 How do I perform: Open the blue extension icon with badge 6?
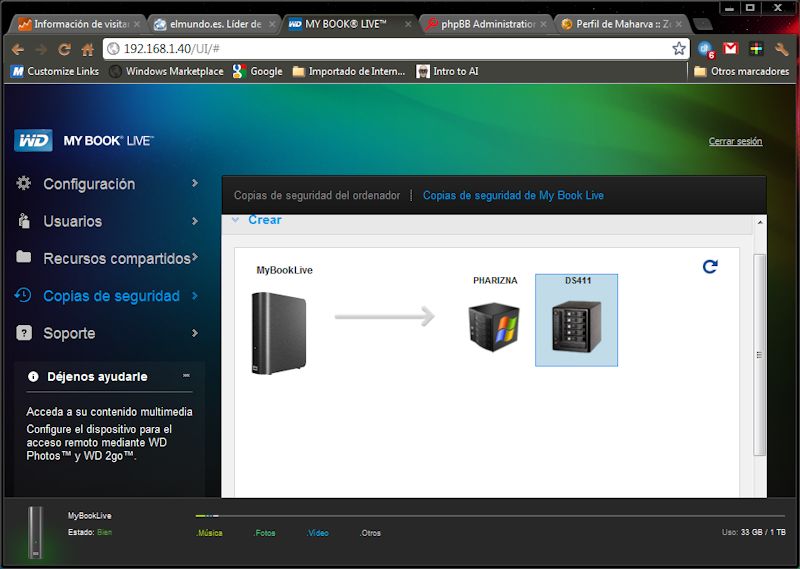click(x=706, y=49)
